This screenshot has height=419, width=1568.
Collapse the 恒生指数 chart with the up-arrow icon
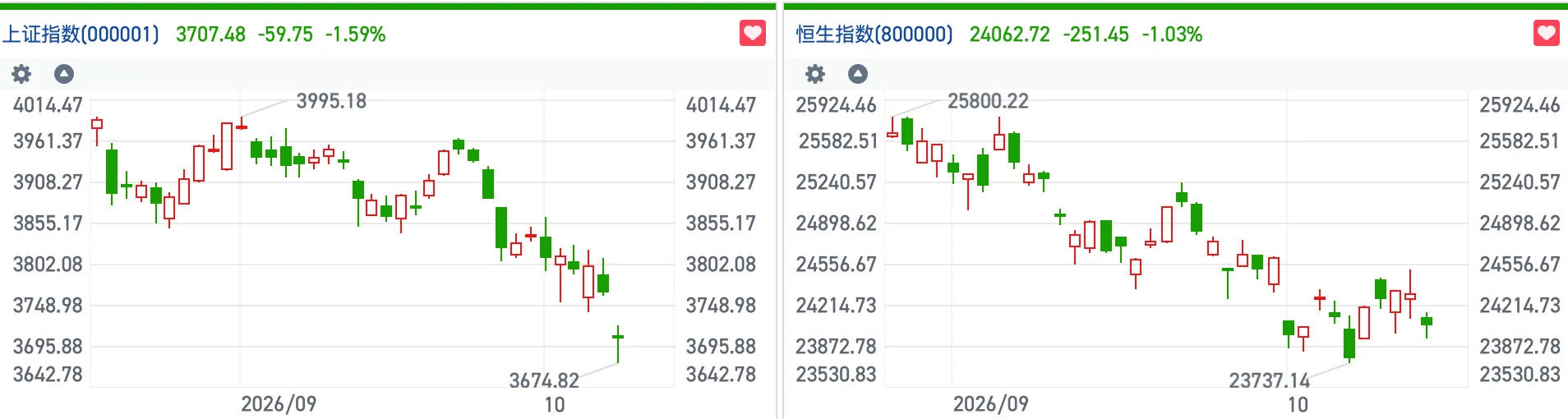tap(858, 74)
